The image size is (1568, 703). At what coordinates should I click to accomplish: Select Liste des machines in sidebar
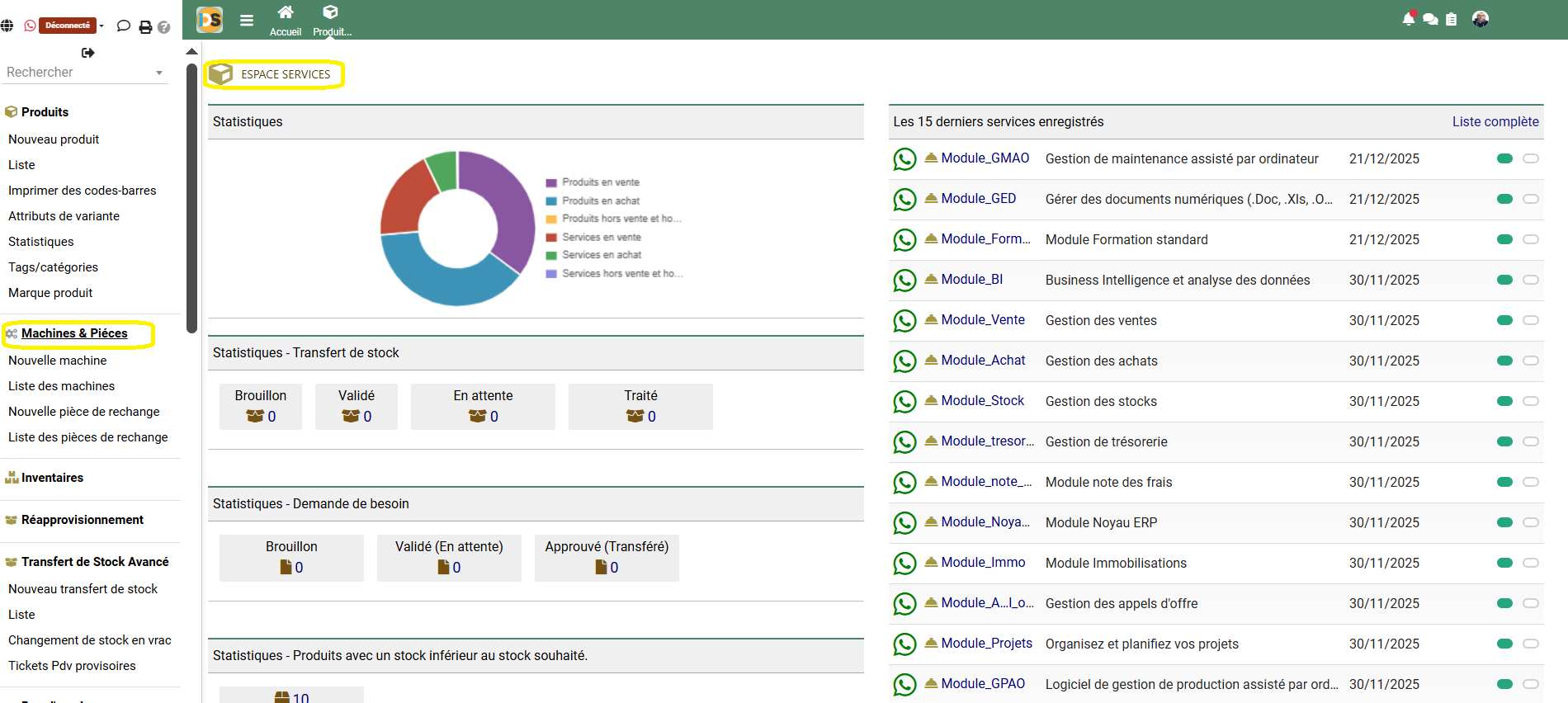61,386
